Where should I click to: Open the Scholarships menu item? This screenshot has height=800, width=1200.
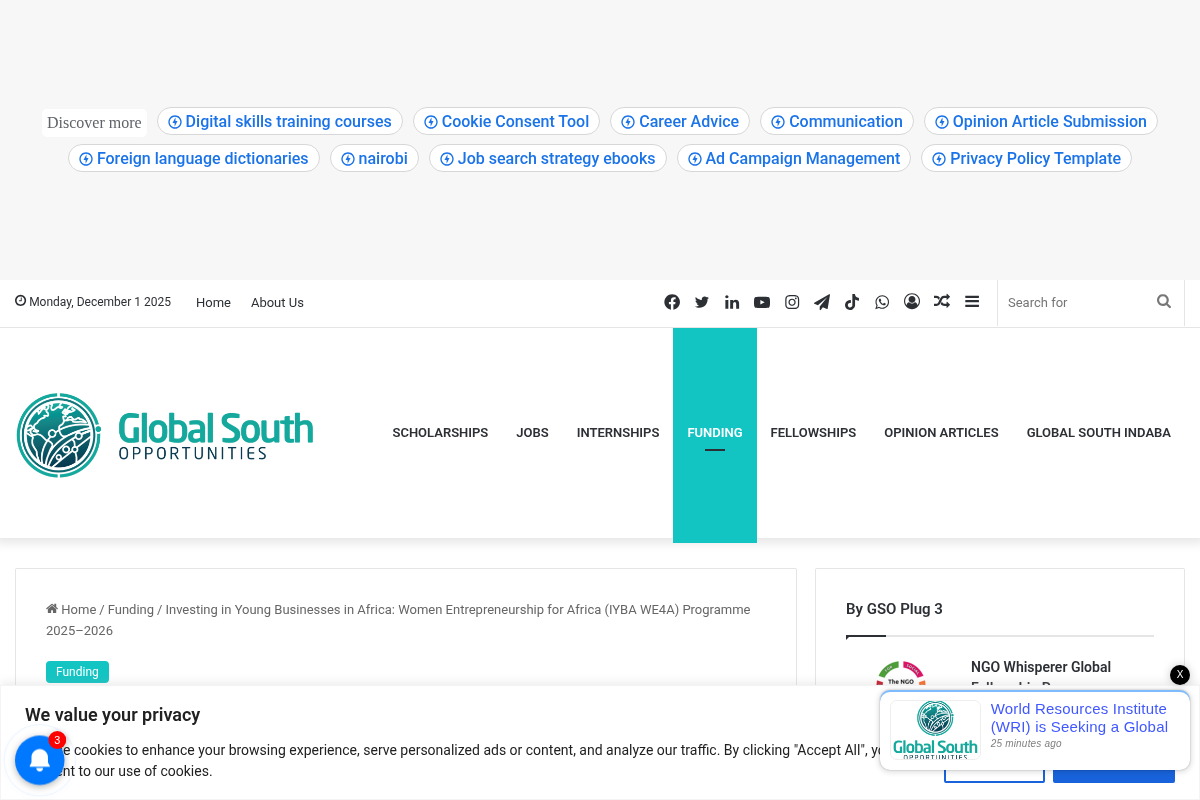tap(440, 433)
